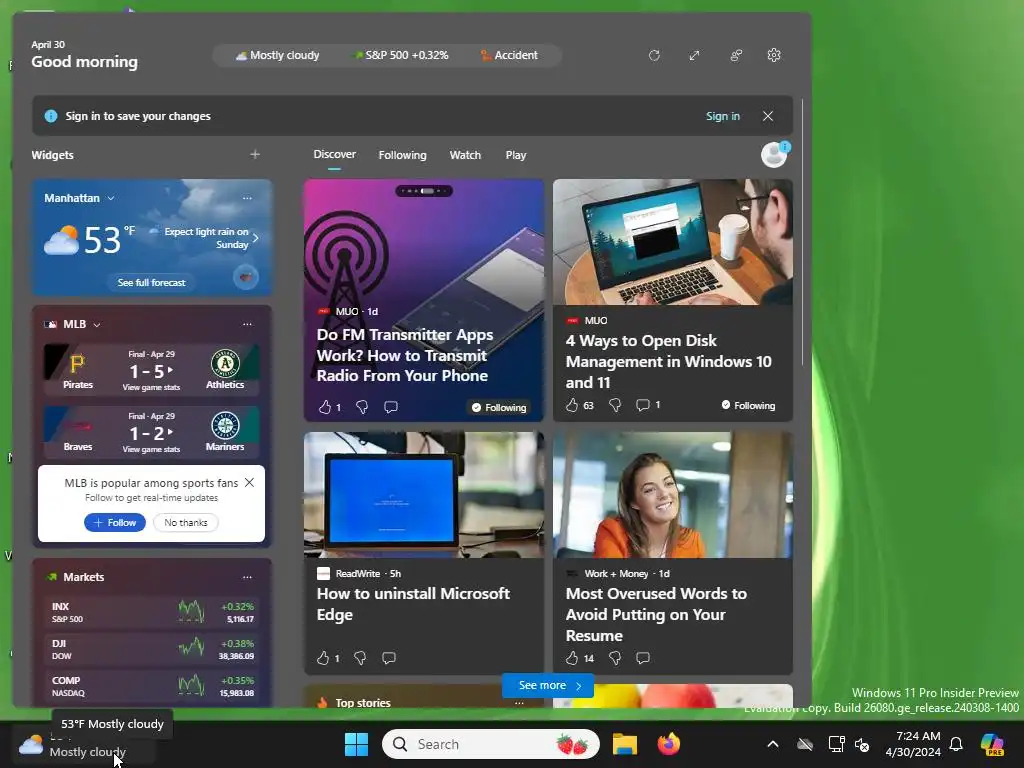The image size is (1024, 768).
Task: Open the light rain forecast chevron
Action: click(x=255, y=238)
